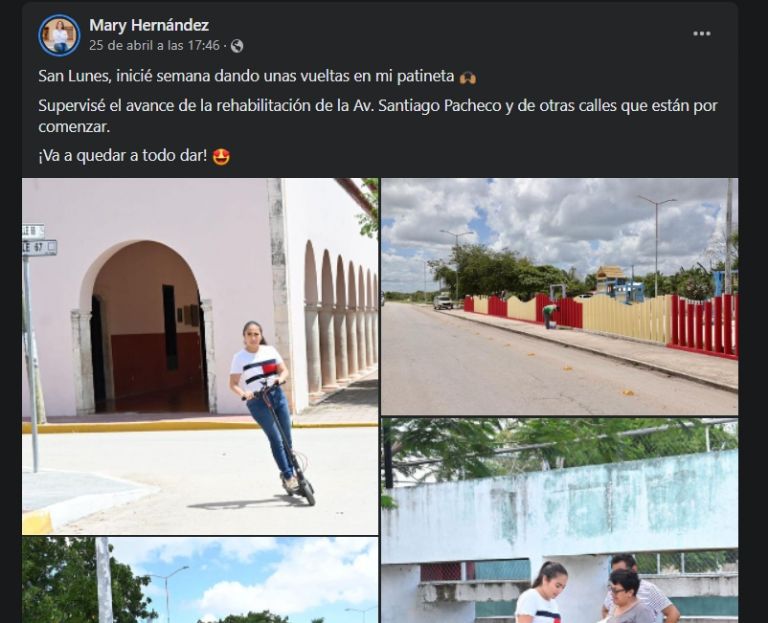768x623 pixels.
Task: Open the photo with people by blue wall
Action: tap(559, 521)
